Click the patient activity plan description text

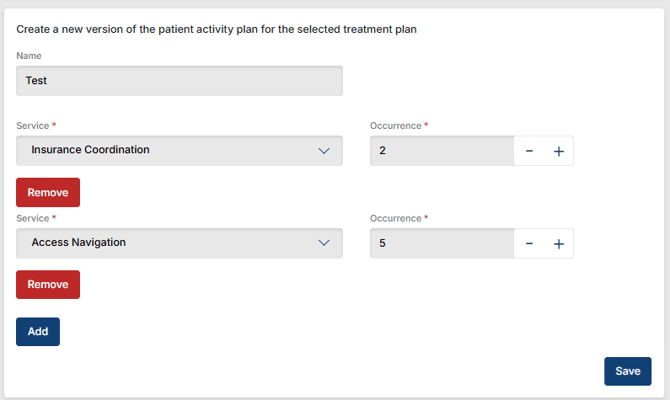coord(216,29)
